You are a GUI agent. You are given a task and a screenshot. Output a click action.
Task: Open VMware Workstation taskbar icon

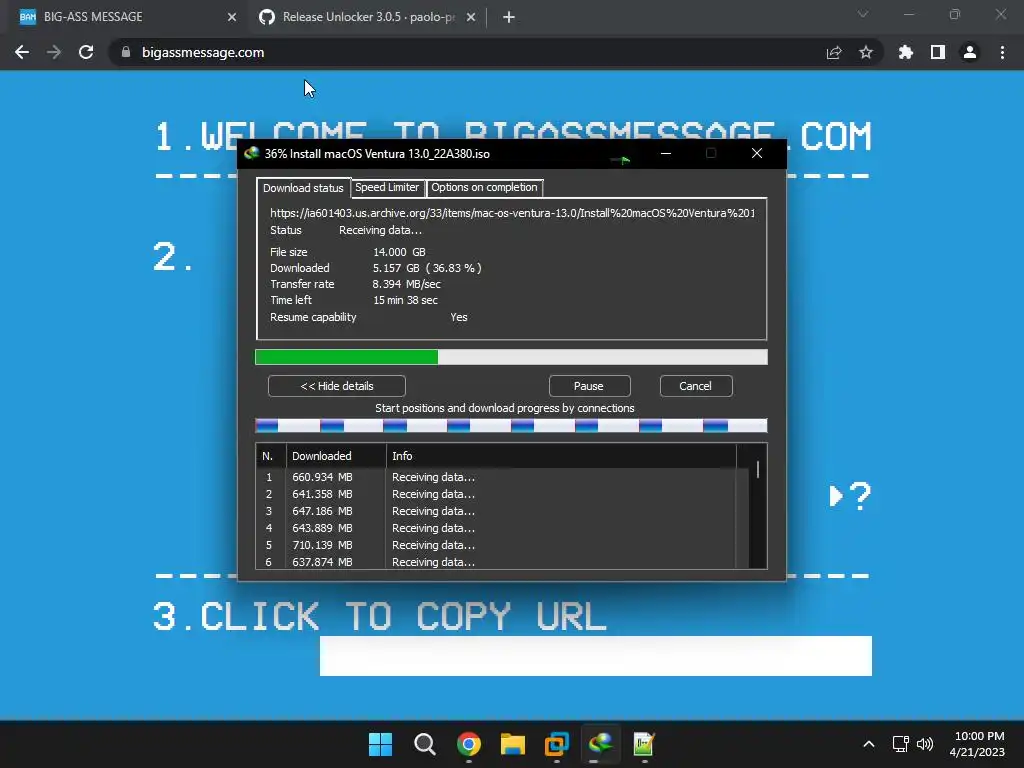coord(556,744)
